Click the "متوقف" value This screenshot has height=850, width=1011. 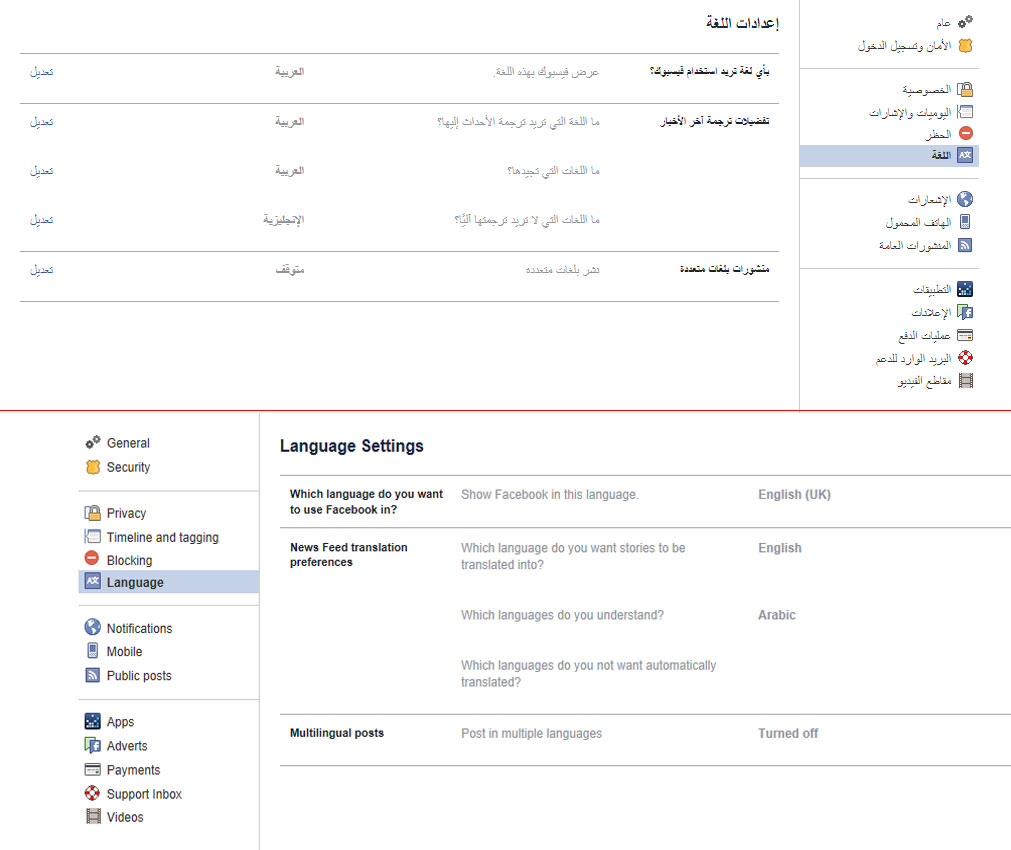(290, 270)
